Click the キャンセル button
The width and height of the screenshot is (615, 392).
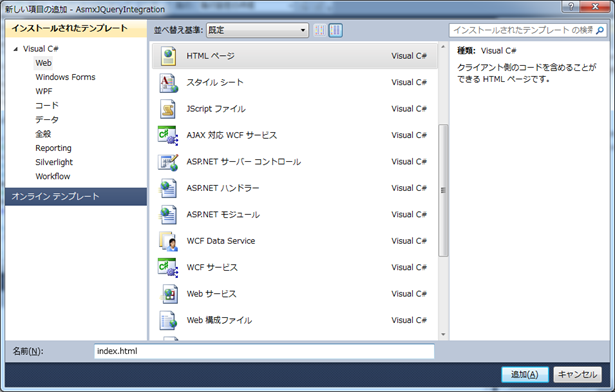point(577,374)
